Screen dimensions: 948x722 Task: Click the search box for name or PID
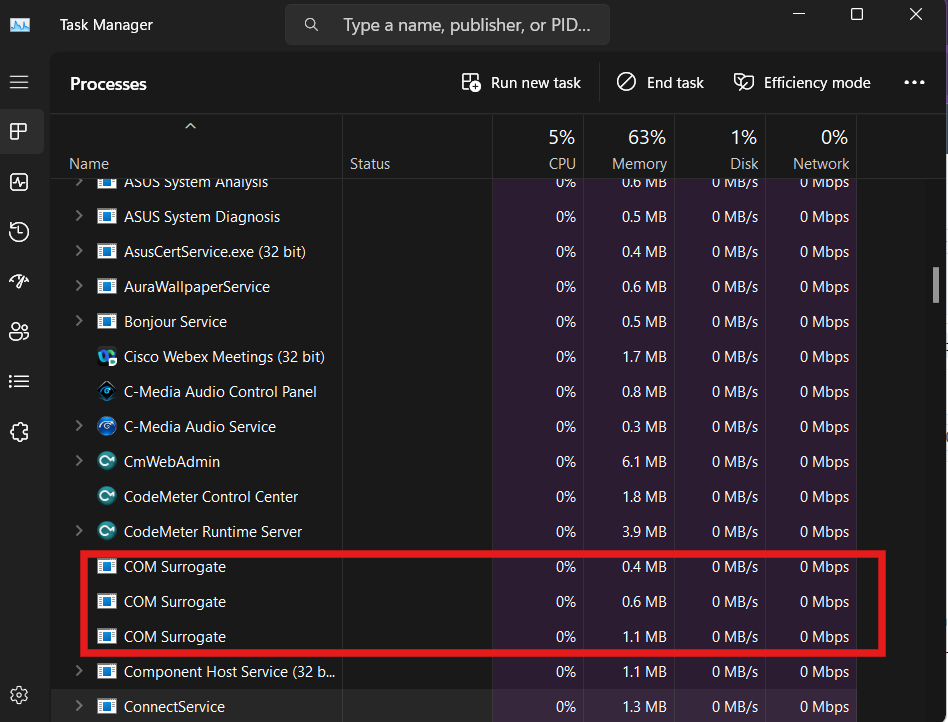[x=447, y=25]
